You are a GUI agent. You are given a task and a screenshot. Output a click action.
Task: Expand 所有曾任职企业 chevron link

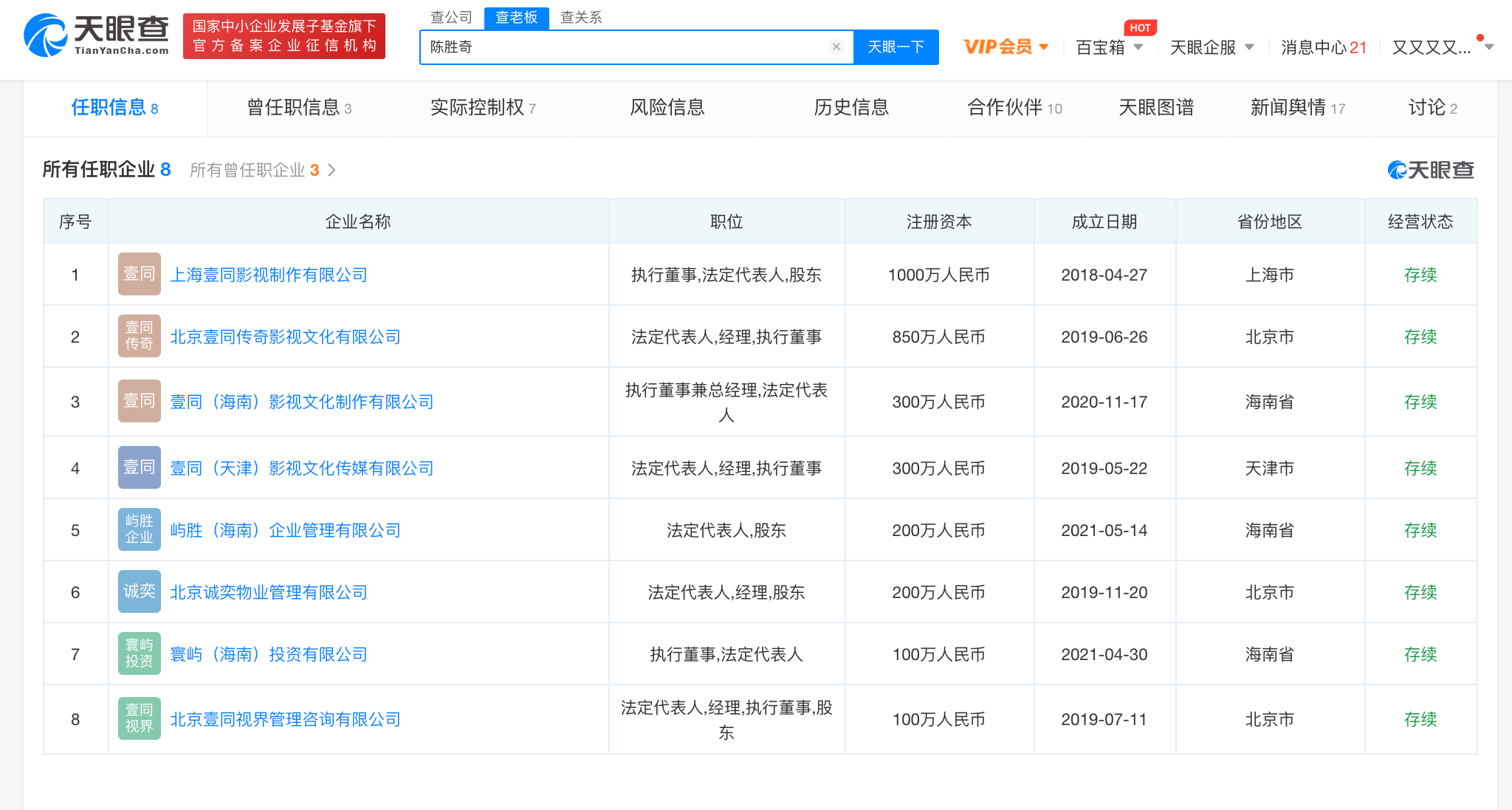332,171
